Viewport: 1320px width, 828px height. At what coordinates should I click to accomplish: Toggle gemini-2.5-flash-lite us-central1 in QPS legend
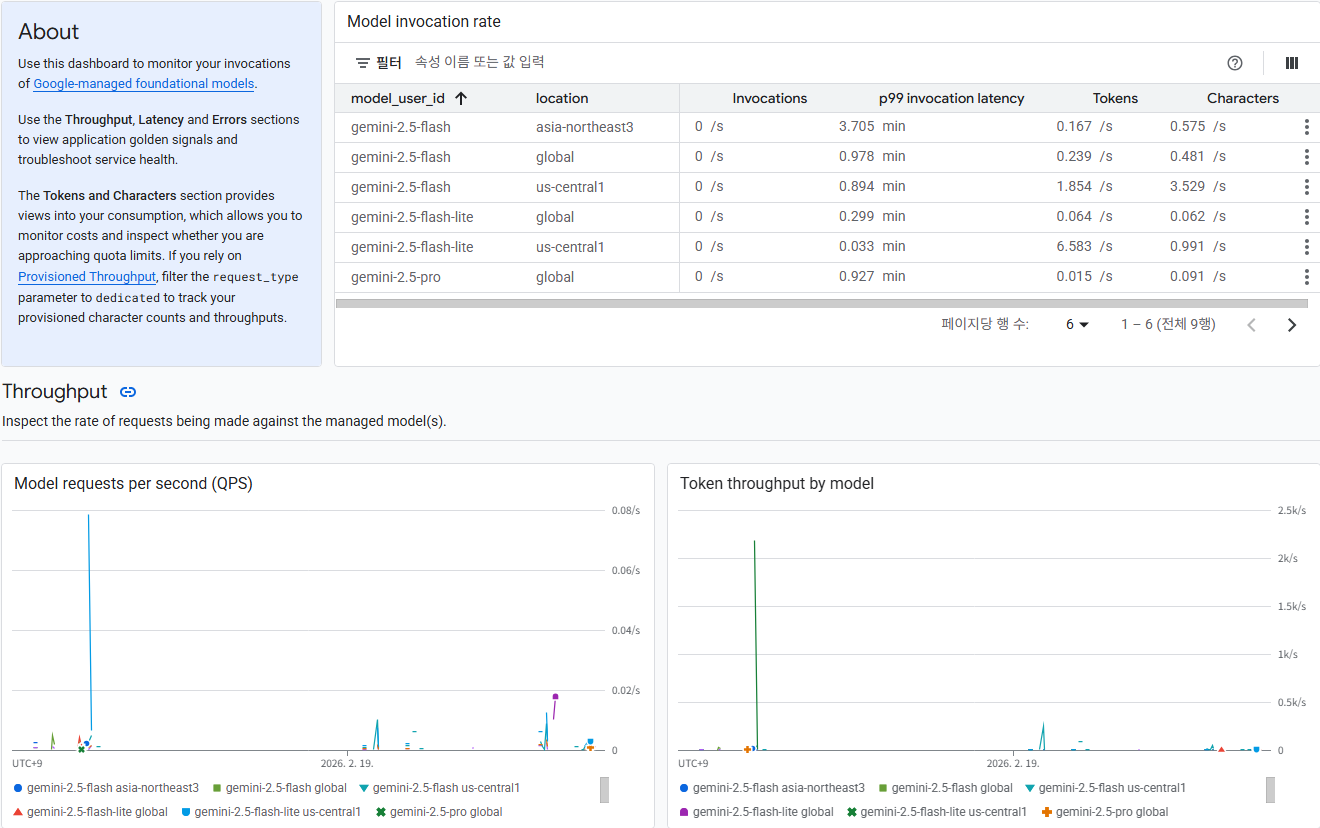click(271, 812)
